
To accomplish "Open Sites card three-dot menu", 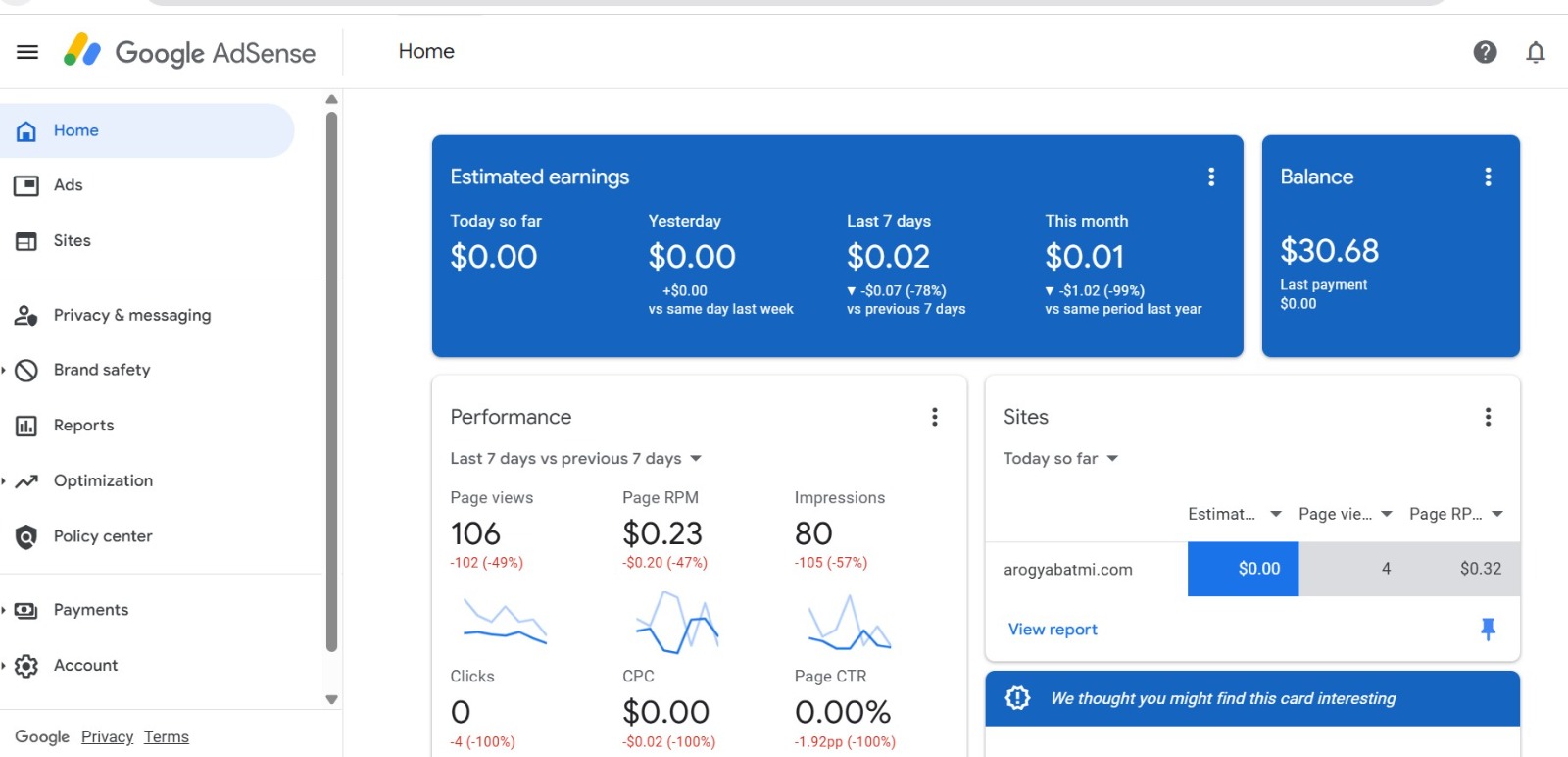I will tap(1488, 417).
